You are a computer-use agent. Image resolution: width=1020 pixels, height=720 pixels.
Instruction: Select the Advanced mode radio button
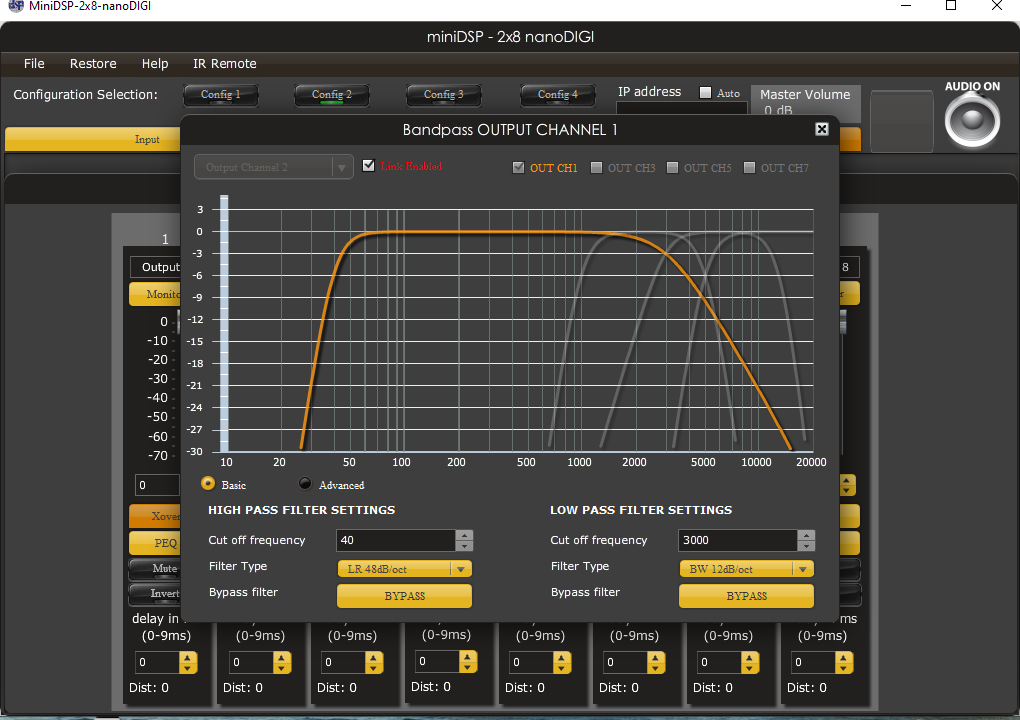point(304,483)
